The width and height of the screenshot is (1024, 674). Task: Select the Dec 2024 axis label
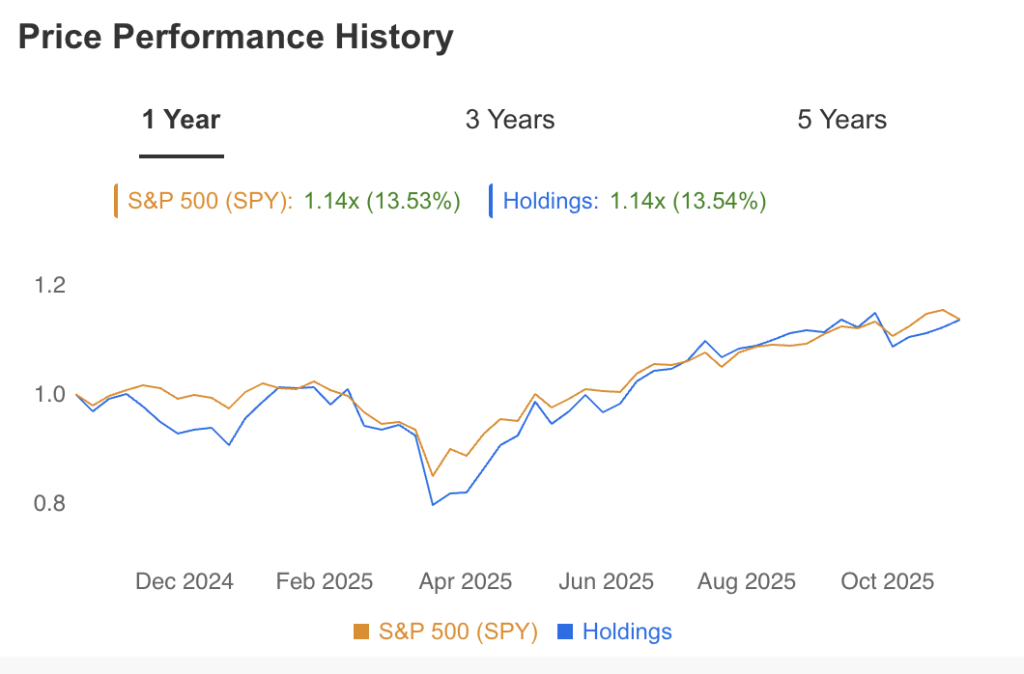[184, 581]
